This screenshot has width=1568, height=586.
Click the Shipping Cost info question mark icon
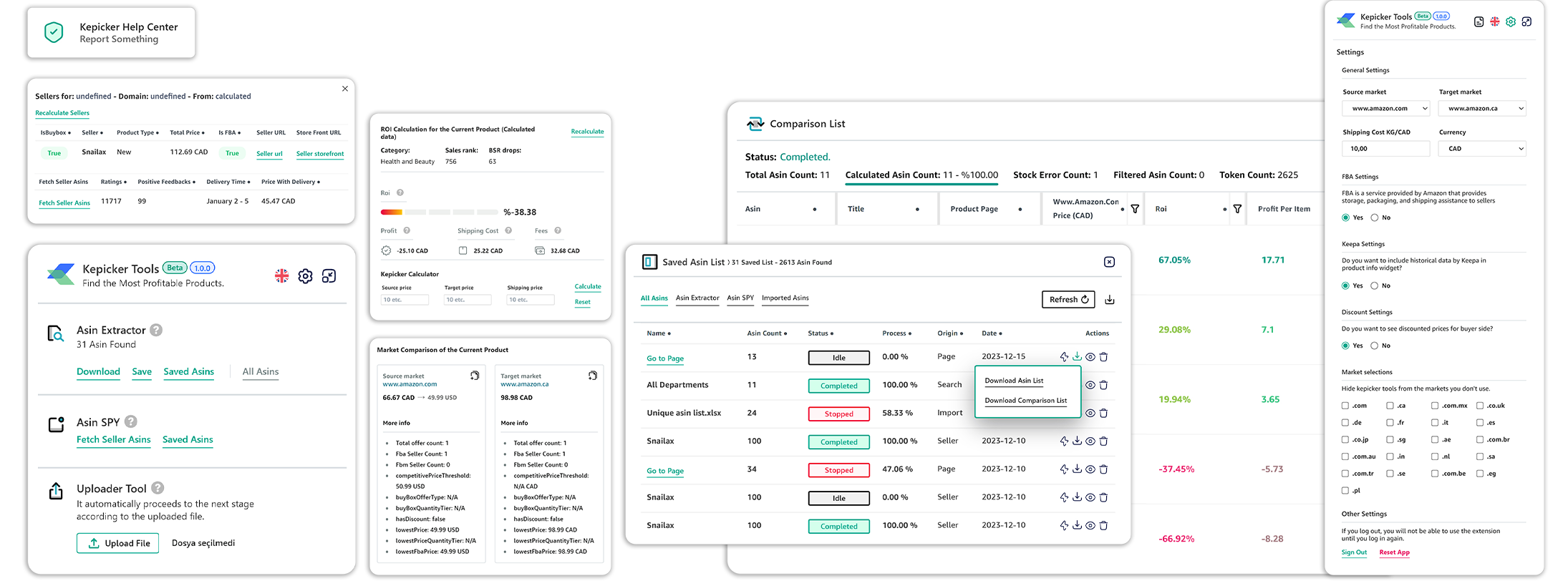(508, 230)
